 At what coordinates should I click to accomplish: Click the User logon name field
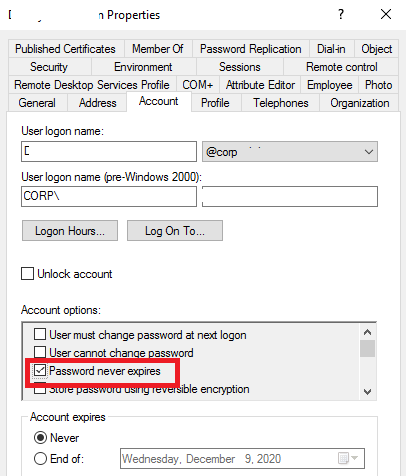pos(109,152)
